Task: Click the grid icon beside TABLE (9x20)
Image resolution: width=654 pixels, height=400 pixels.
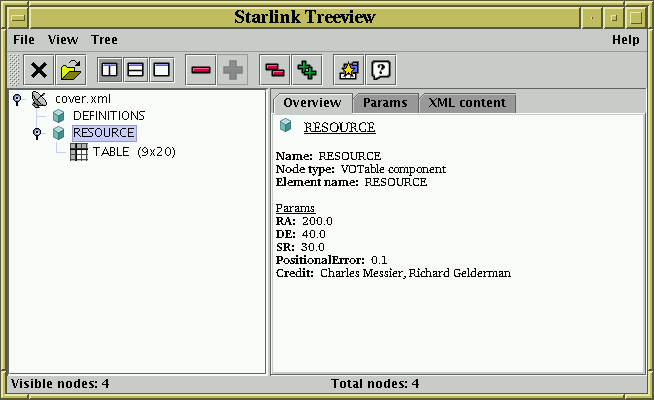Action: (x=79, y=151)
